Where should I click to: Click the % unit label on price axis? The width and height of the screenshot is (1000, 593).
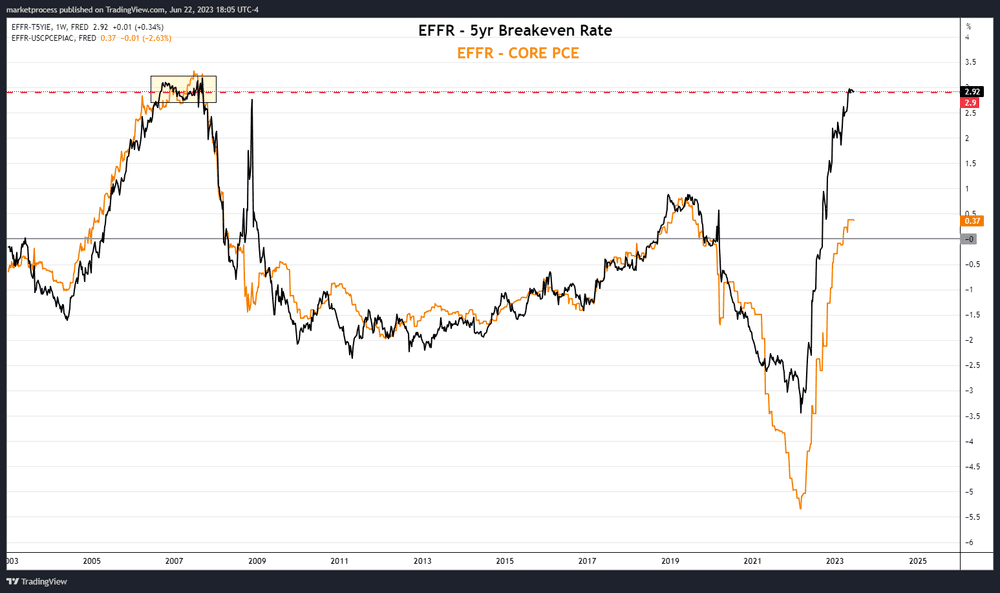968,23
